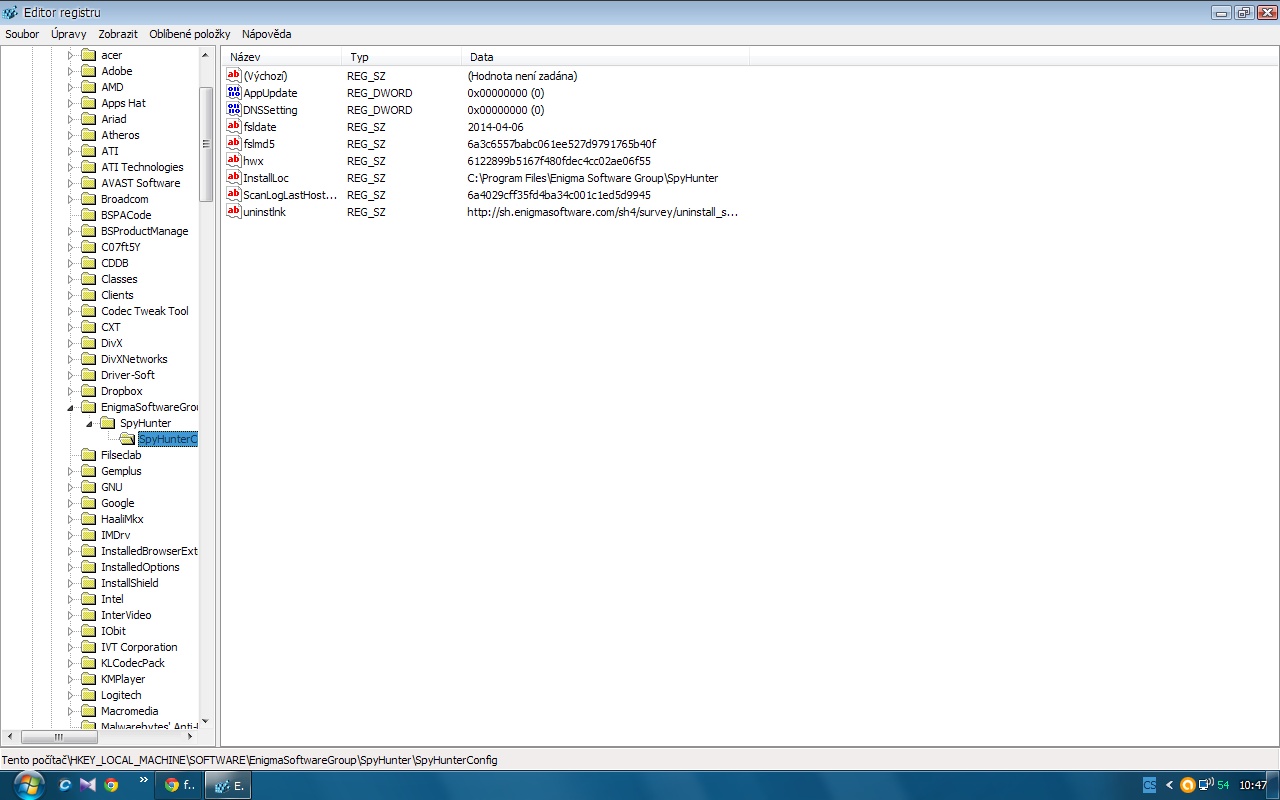Collapse the EnigmaSoftwareGroup key
The width and height of the screenshot is (1280, 800).
71,407
